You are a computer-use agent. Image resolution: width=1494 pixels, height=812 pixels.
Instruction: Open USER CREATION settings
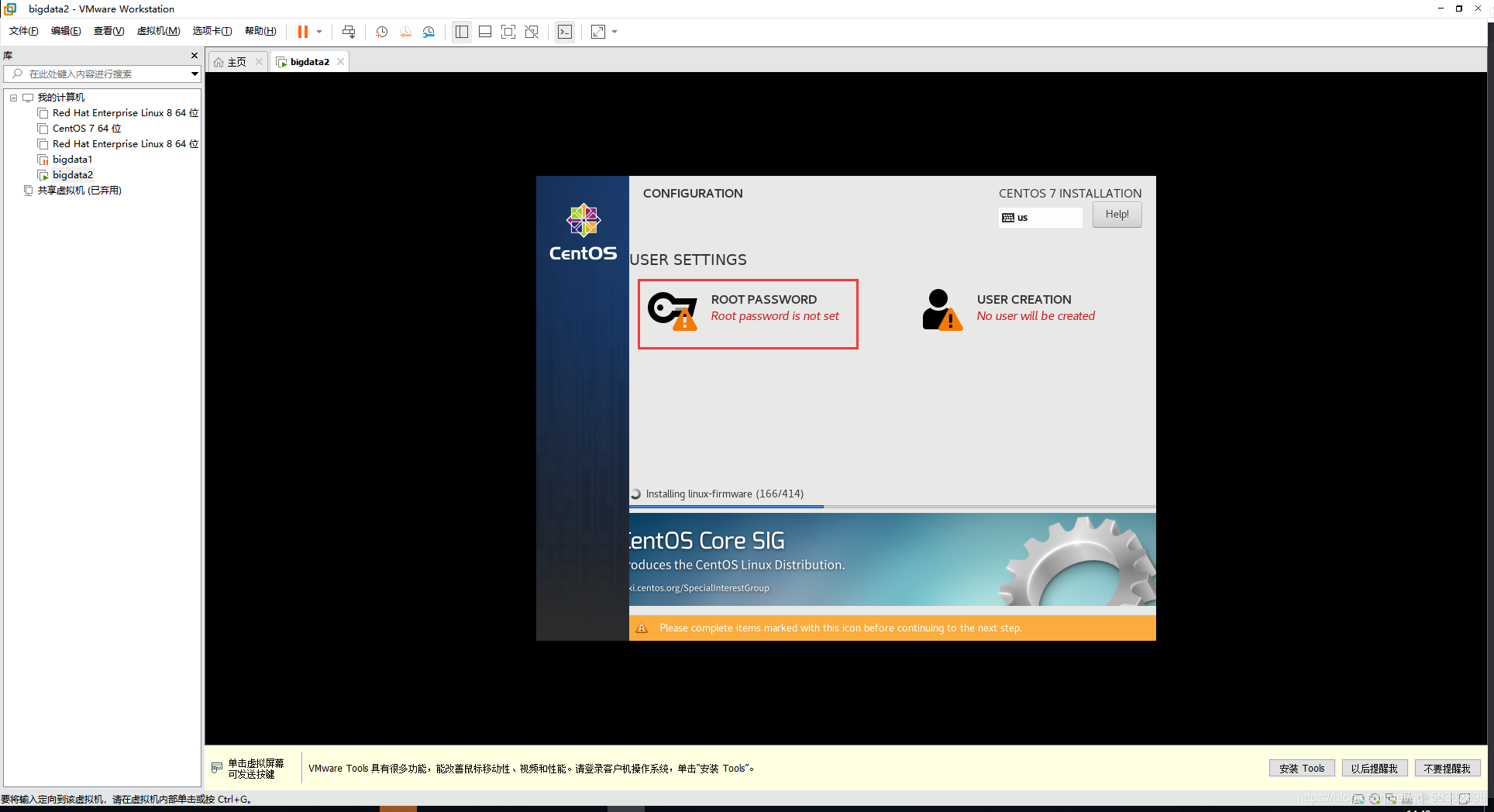(1009, 310)
